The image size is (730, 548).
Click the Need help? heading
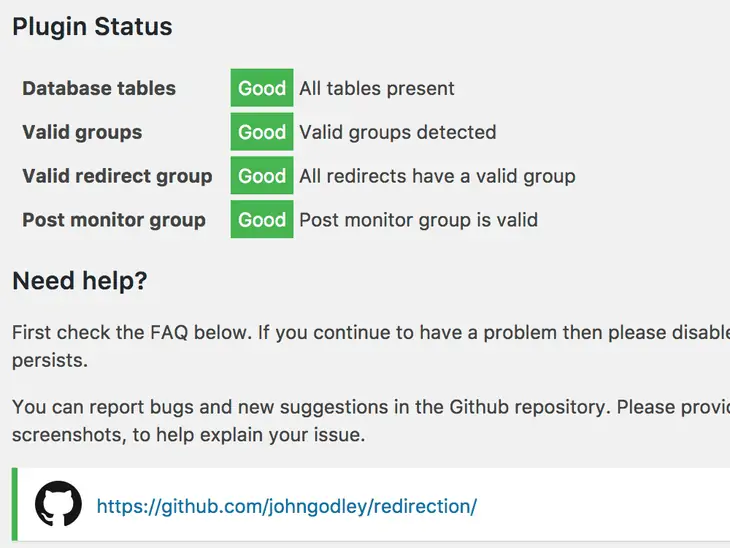pos(80,281)
